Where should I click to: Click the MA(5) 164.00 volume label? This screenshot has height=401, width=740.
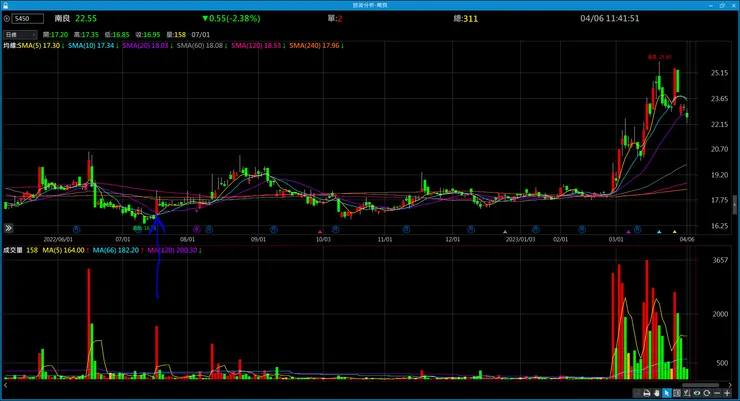[65, 250]
